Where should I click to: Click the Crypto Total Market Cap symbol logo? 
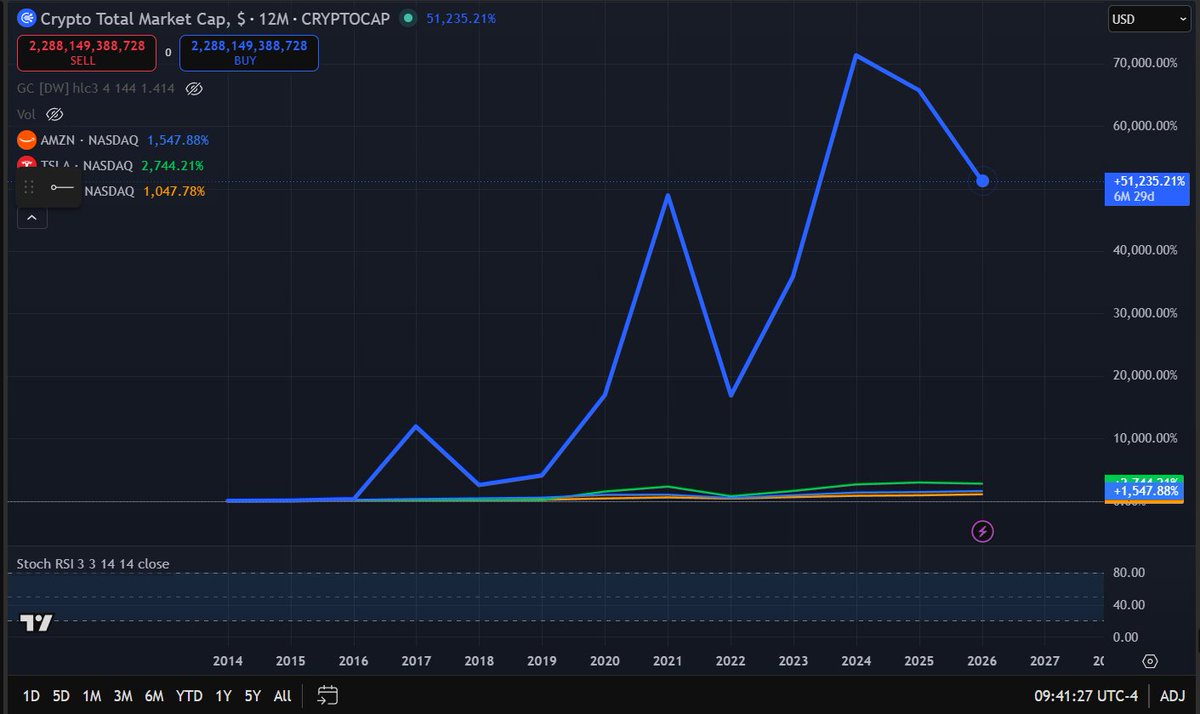(27, 18)
